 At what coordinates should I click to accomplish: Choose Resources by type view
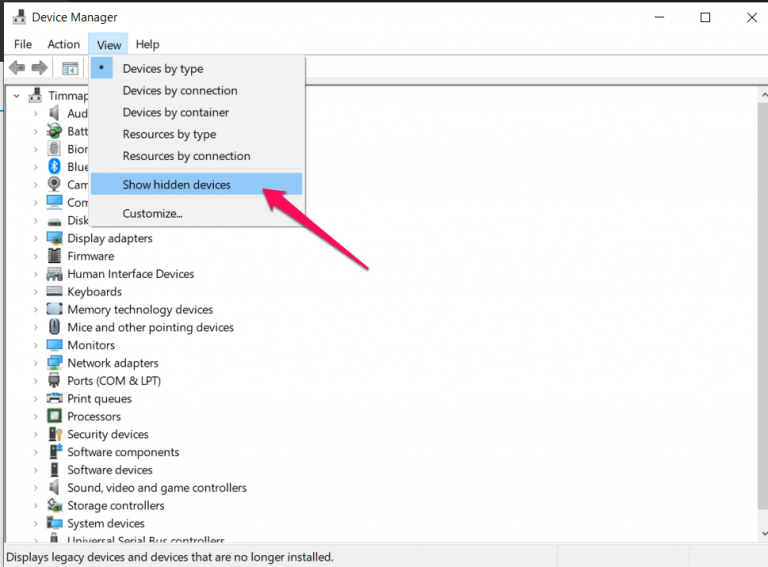tap(196, 134)
